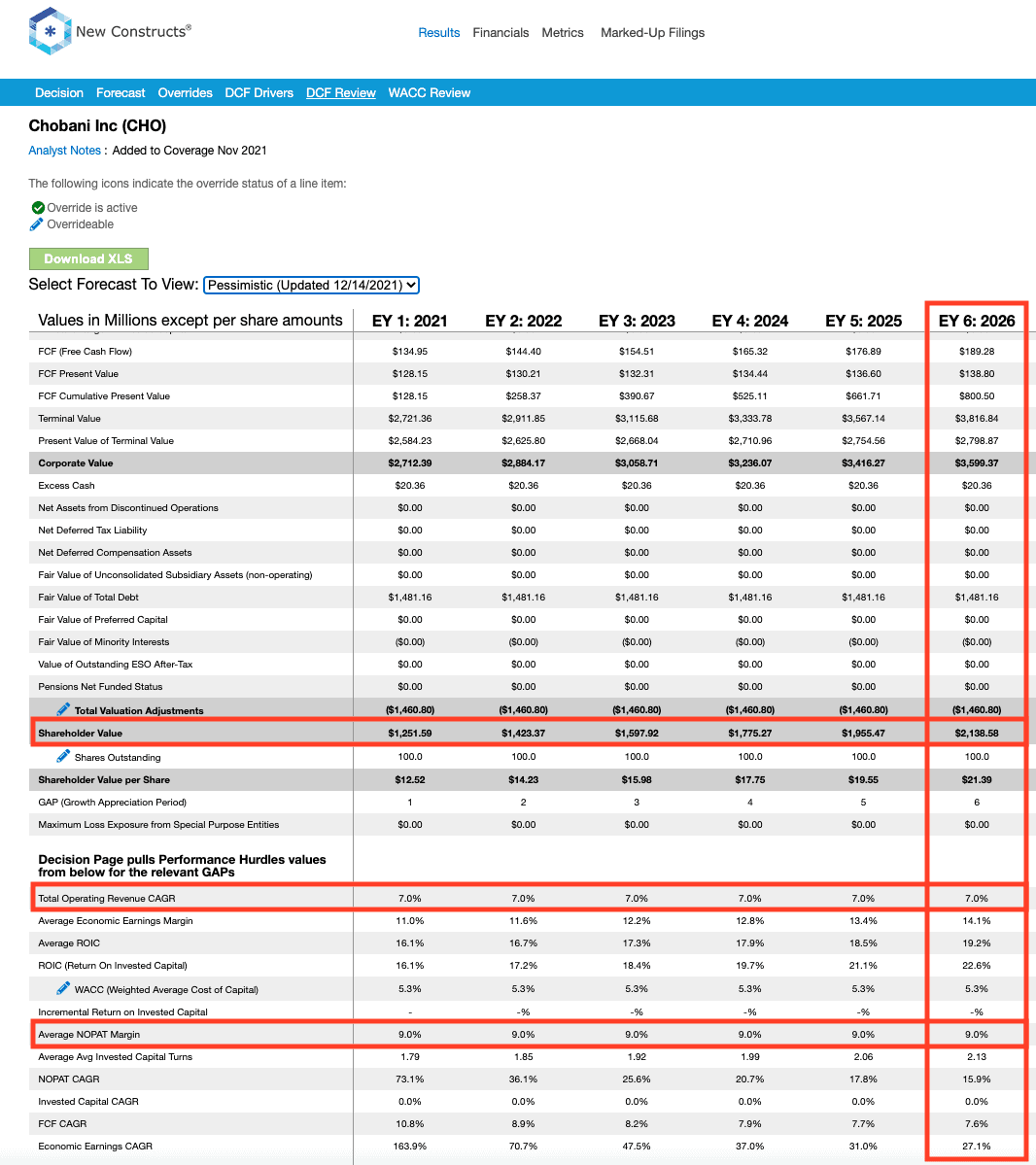Click the Economic Earnings CAGR label
Screen dimensions: 1036x1165
(95, 1146)
